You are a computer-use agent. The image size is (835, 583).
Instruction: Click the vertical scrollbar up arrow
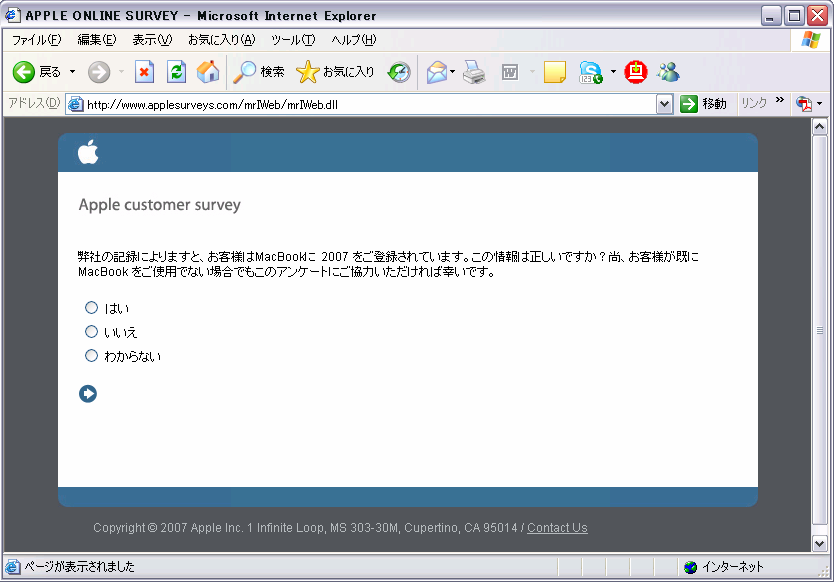click(819, 127)
